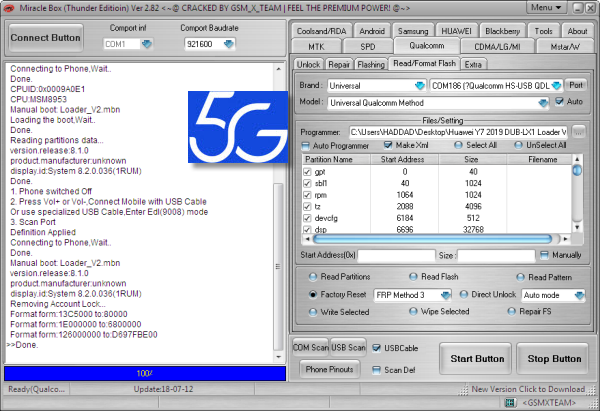Click the 5G logo image
Screen dimensions: 600x411
pos(238,127)
